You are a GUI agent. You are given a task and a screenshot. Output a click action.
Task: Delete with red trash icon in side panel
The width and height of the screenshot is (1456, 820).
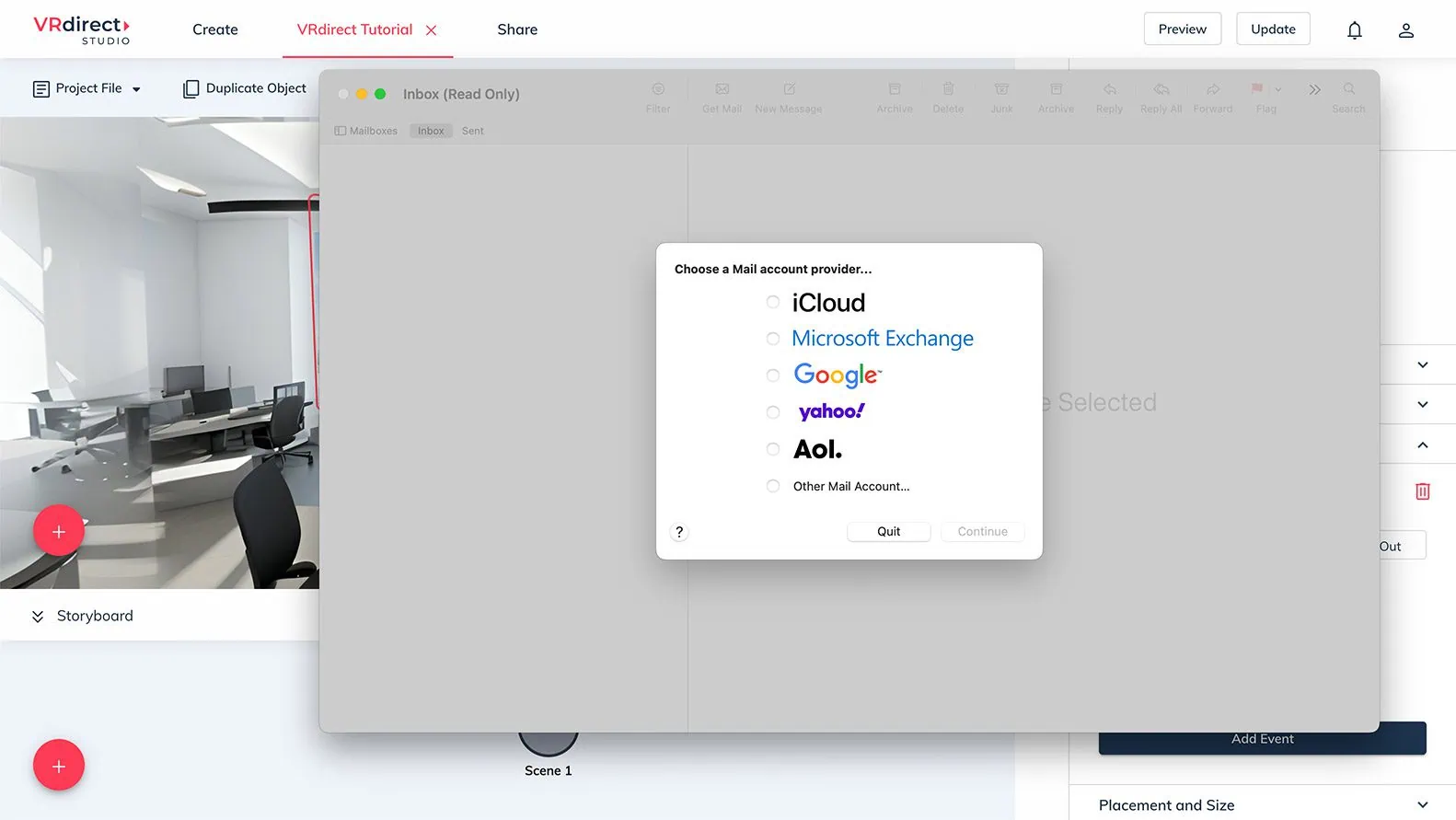pyautogui.click(x=1422, y=491)
